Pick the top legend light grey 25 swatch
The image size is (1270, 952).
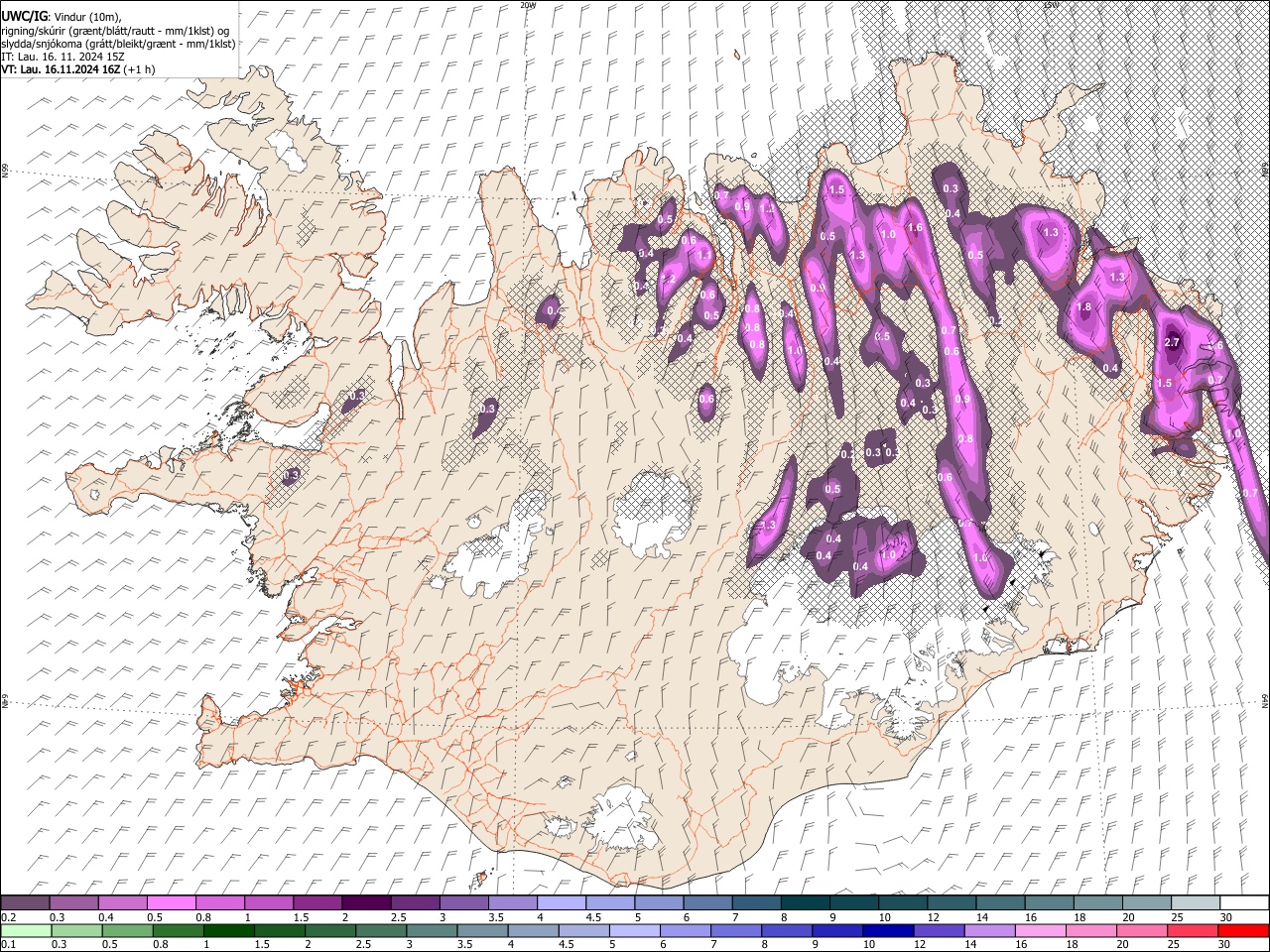pyautogui.click(x=1195, y=902)
